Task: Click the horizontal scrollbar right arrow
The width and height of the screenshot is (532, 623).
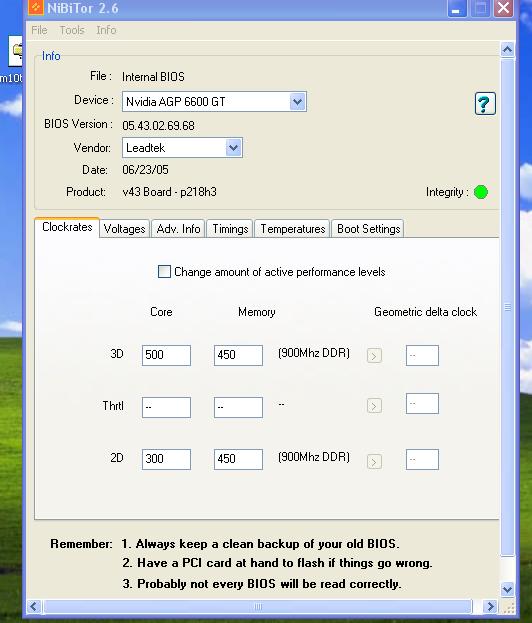Action: click(491, 607)
